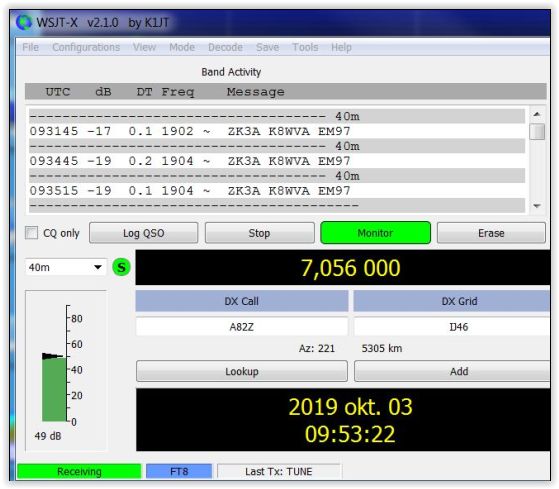Click the Last Tx: TUNE status field
The height and width of the screenshot is (489, 559).
(279, 472)
